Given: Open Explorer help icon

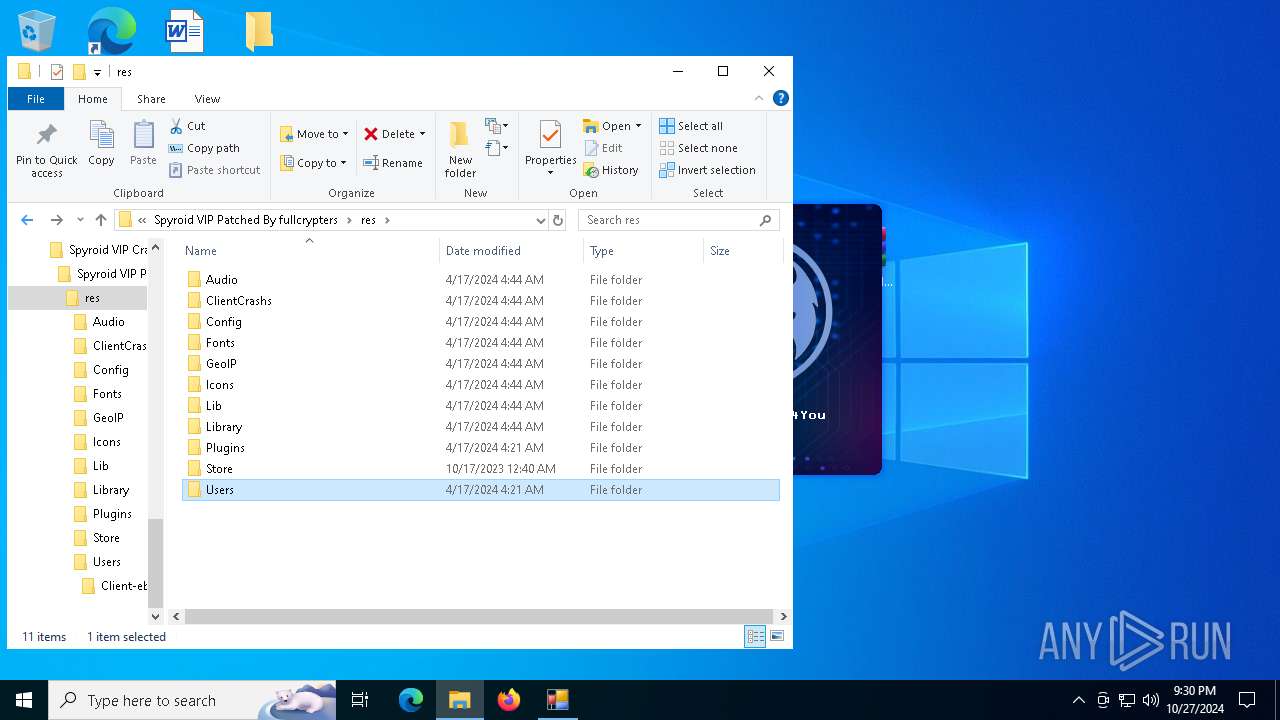Looking at the screenshot, I should (x=781, y=98).
